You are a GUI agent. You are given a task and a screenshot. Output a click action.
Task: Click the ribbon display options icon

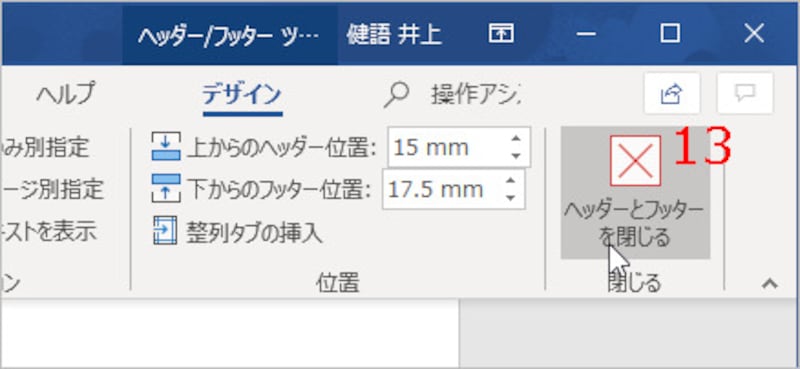pos(501,34)
